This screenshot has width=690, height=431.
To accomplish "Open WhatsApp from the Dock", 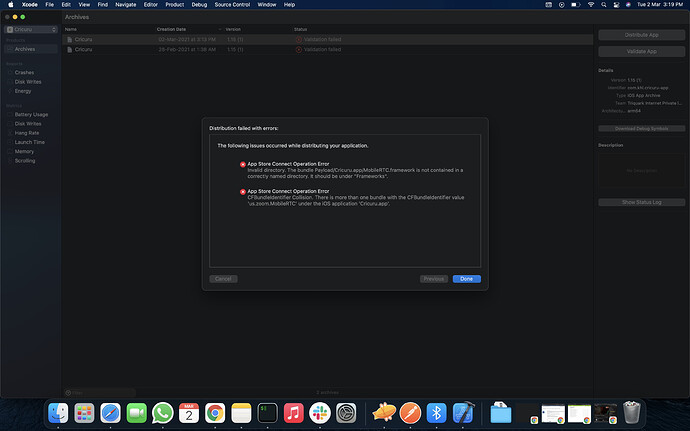I will (162, 413).
